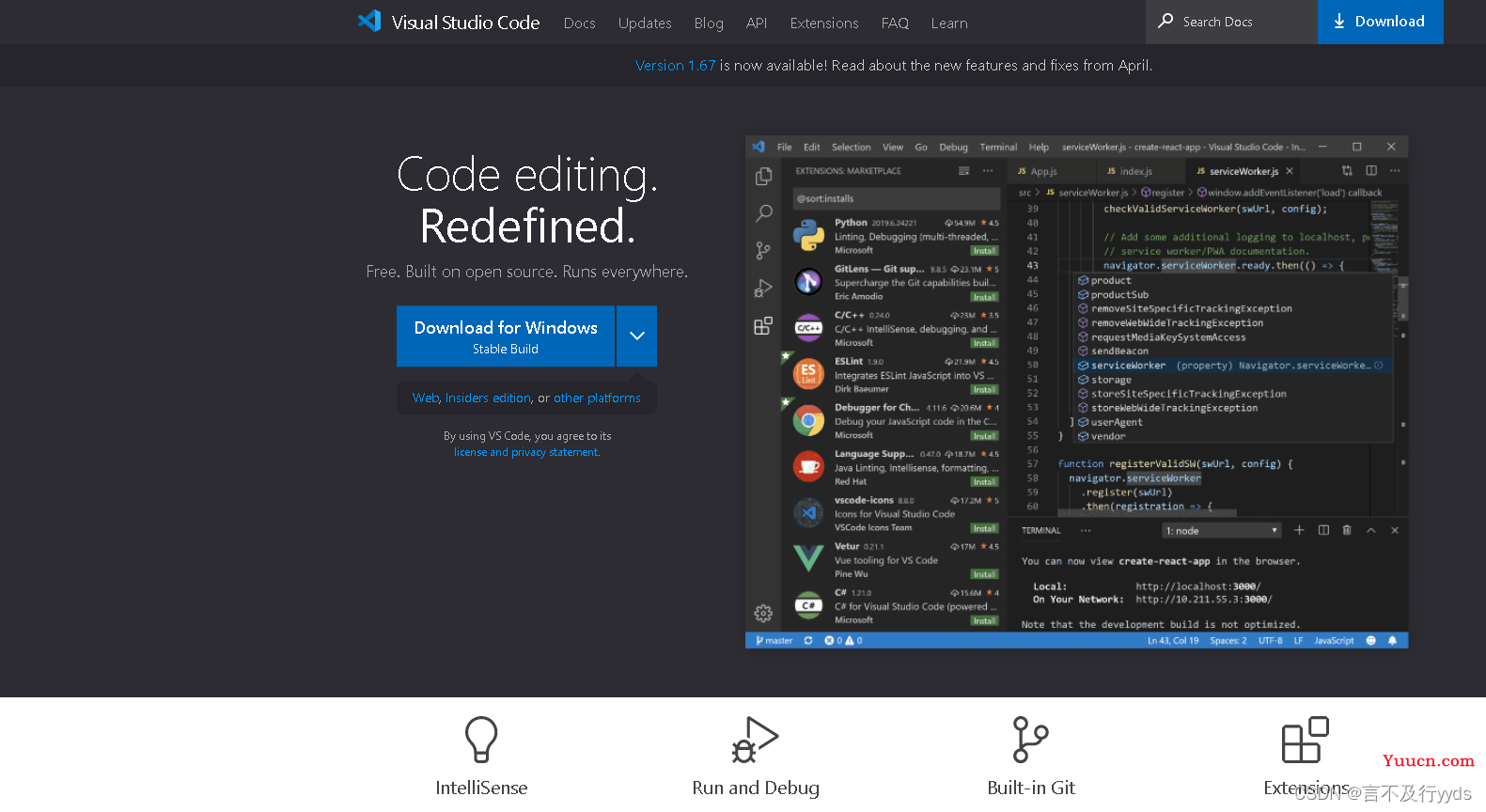Close the serviceWorker.js tab with its X
The image size is (1486, 812).
click(1290, 171)
